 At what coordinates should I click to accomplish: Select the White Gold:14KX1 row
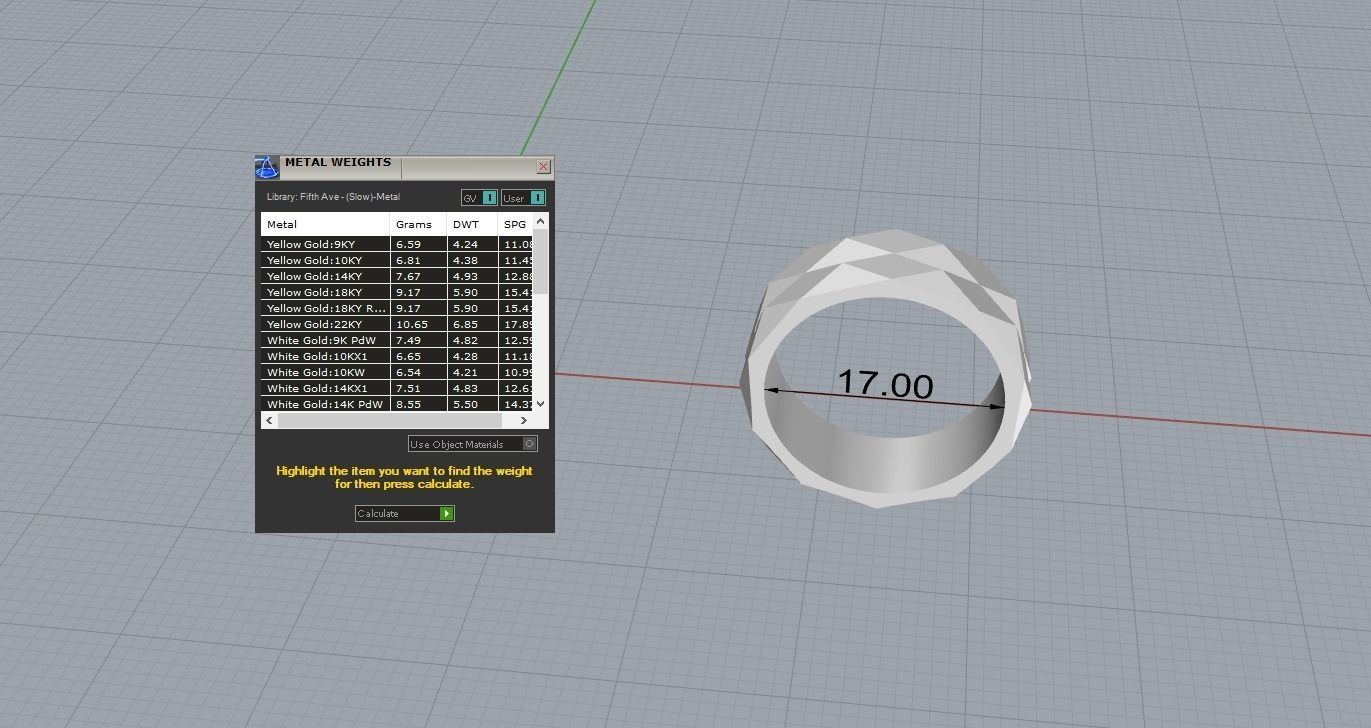(398, 388)
